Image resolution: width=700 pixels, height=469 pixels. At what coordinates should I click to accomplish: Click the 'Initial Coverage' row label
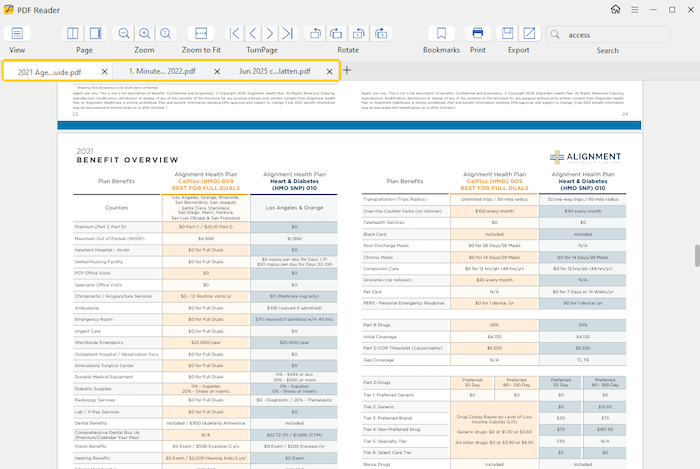point(380,337)
